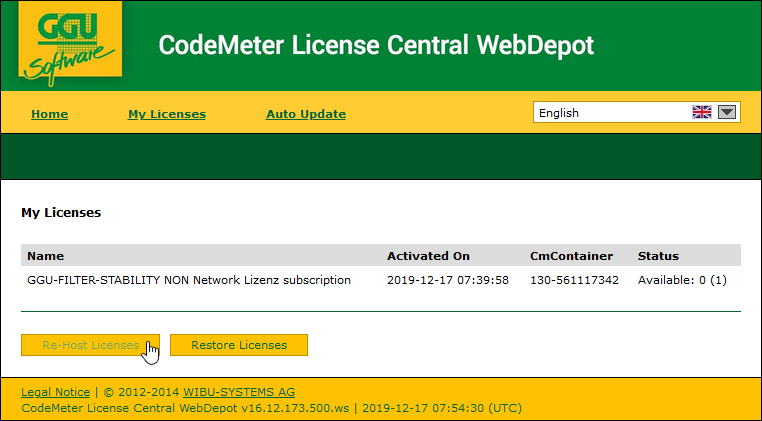This screenshot has height=421, width=762.
Task: Click the Available: 0 (1) status cell
Action: 682,280
